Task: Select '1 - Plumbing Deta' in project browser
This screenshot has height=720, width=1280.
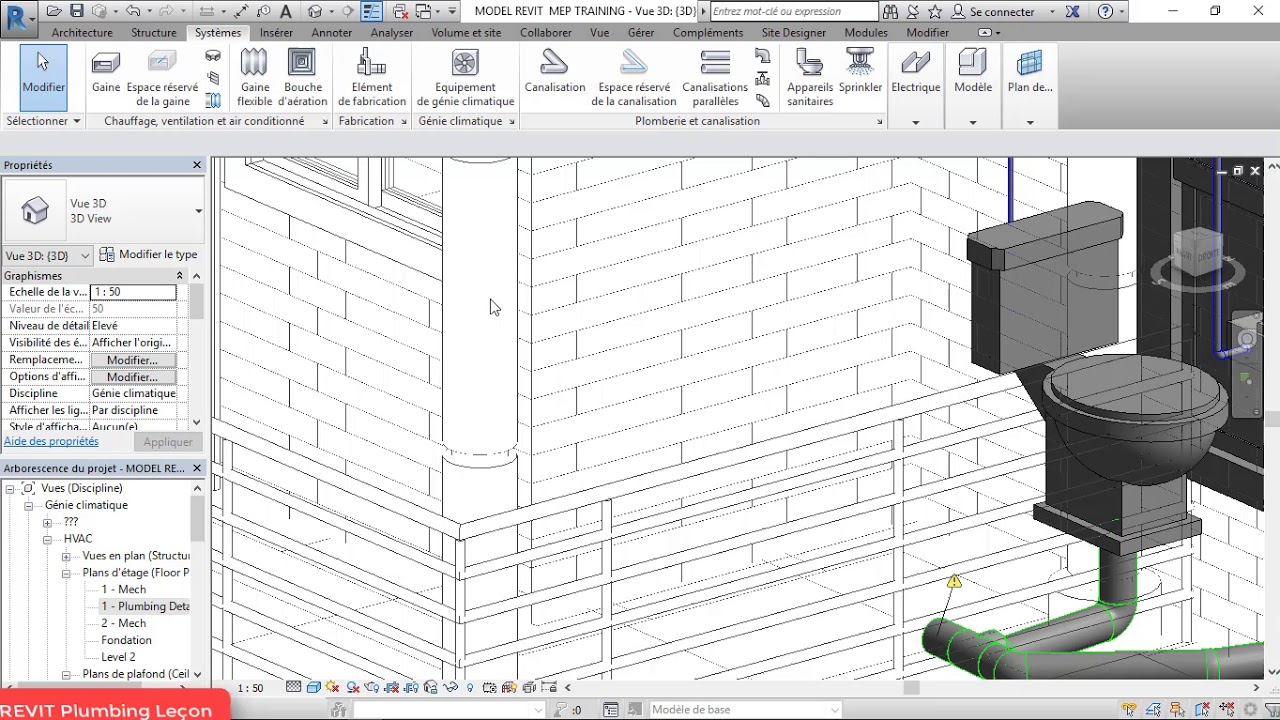Action: 145,607
